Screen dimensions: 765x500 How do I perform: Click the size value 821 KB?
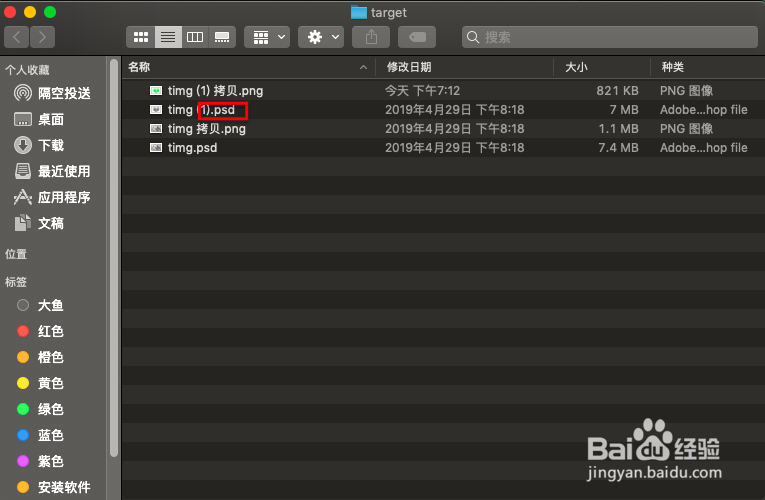point(617,91)
